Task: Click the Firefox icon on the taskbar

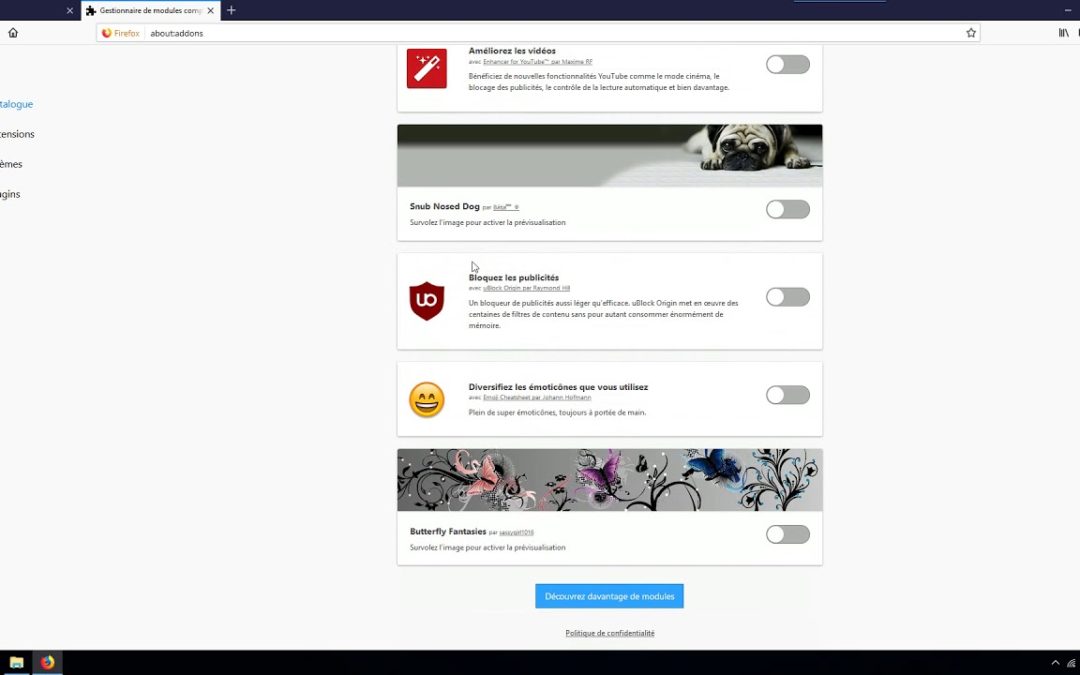Action: click(x=46, y=662)
